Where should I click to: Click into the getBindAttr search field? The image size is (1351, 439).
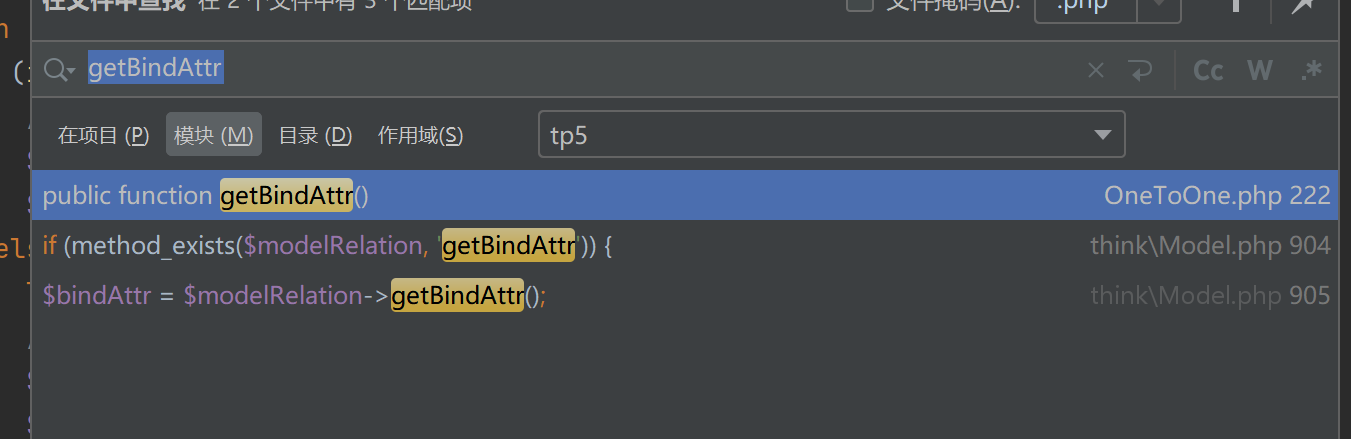600,70
